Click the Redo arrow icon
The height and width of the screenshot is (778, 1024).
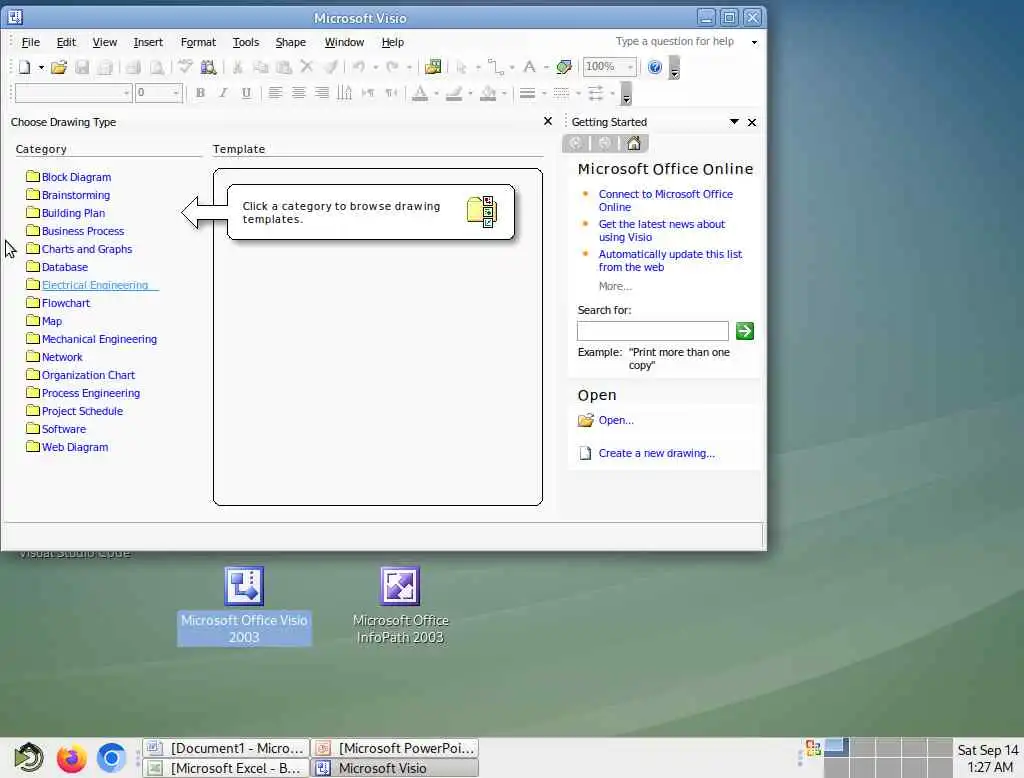pyautogui.click(x=392, y=67)
